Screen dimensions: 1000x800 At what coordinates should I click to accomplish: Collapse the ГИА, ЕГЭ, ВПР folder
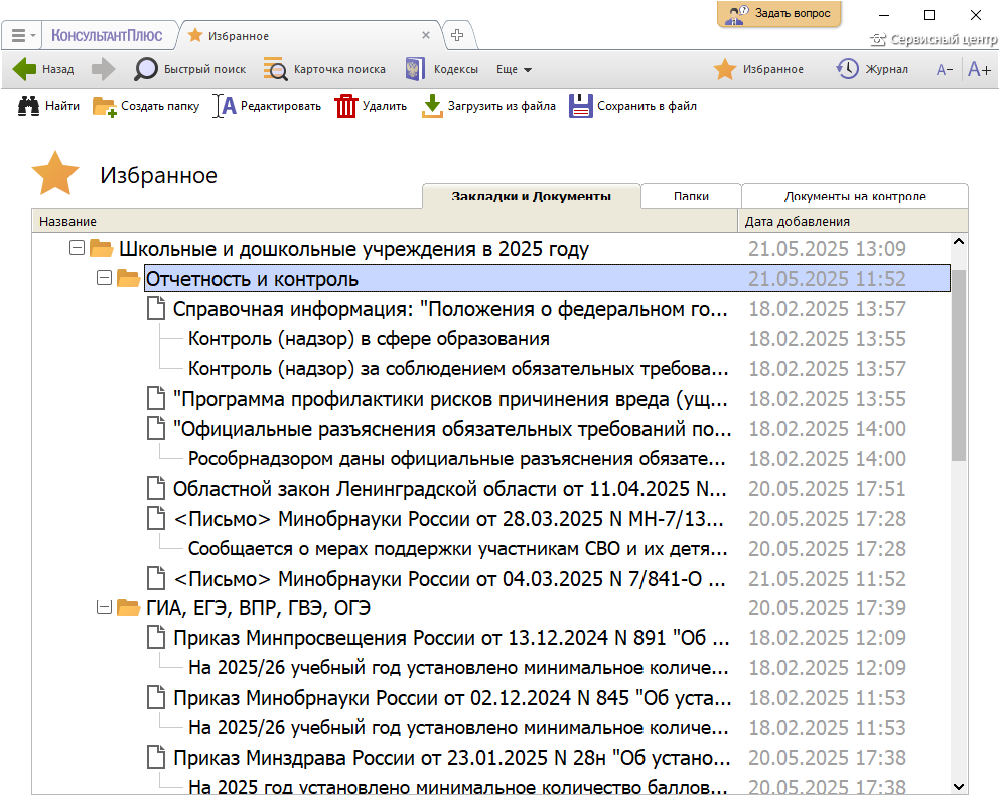[x=104, y=607]
